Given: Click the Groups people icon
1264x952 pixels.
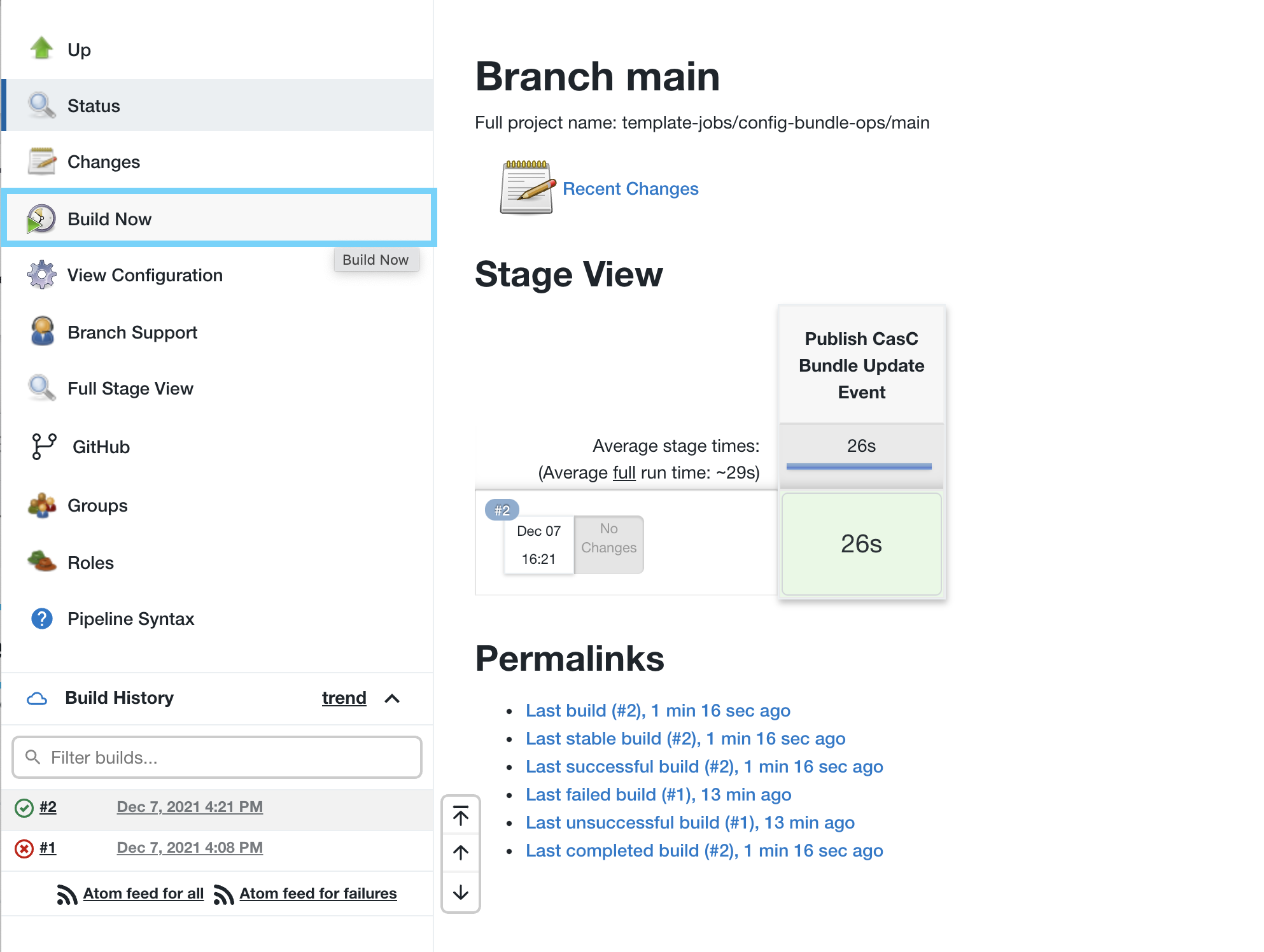Looking at the screenshot, I should 42,505.
